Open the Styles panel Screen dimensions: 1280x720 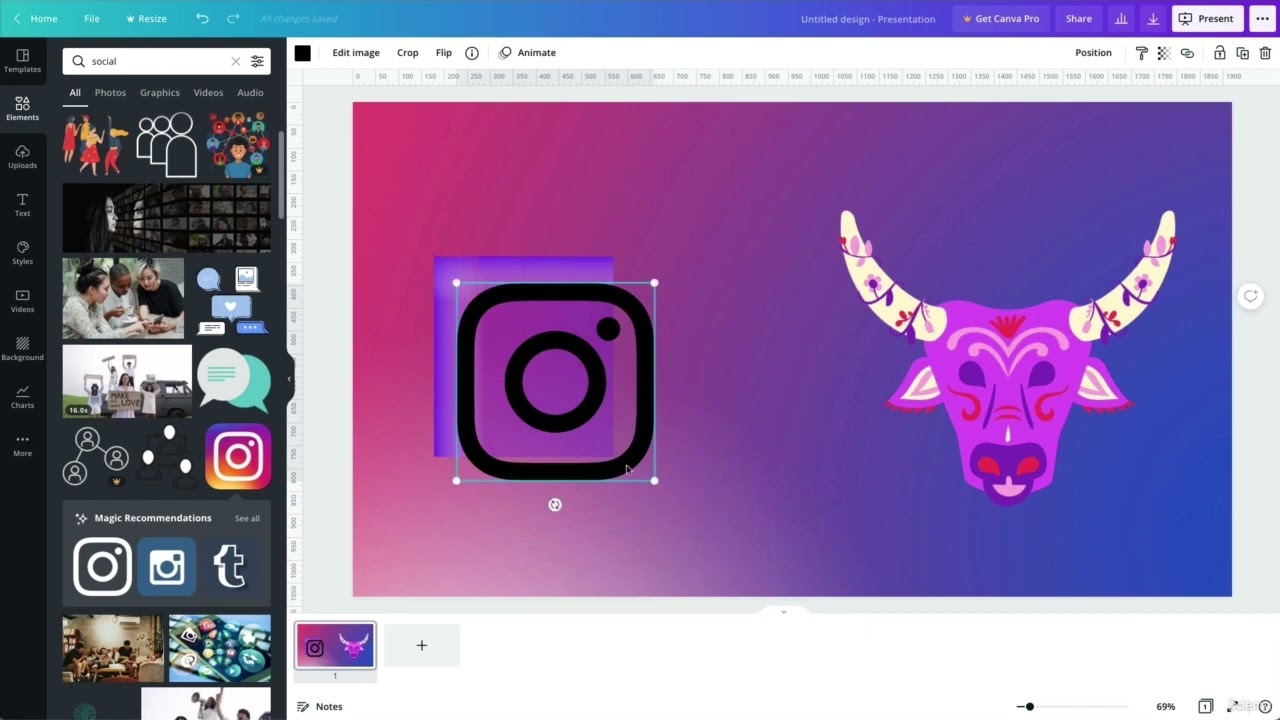(22, 252)
